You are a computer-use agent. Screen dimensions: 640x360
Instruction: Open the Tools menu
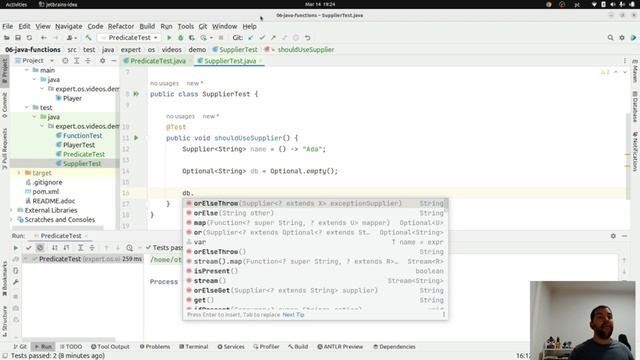pyautogui.click(x=186, y=26)
